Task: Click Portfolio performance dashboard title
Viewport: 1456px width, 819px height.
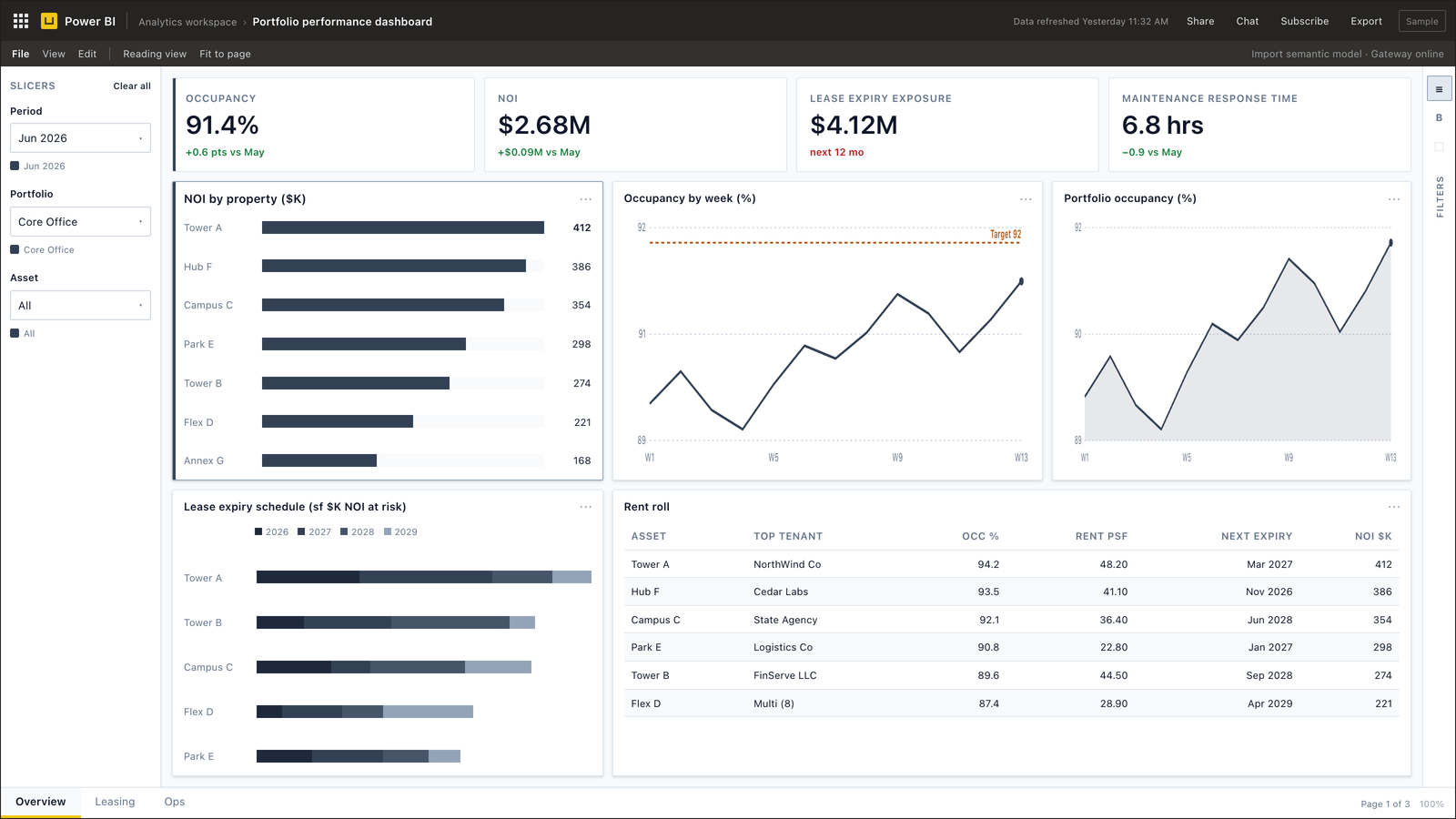Action: [342, 22]
